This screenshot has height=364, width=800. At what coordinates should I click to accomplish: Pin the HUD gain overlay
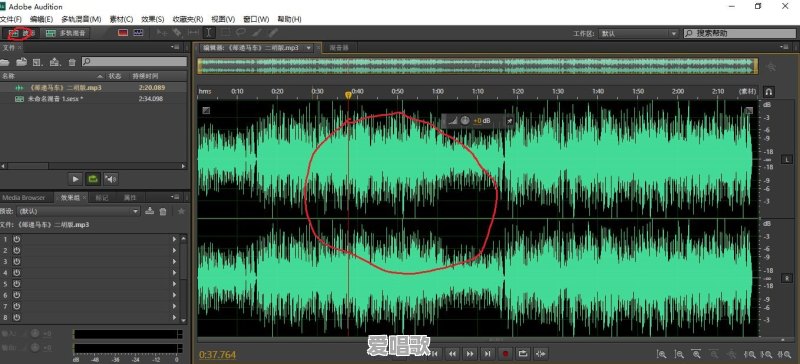coord(509,121)
